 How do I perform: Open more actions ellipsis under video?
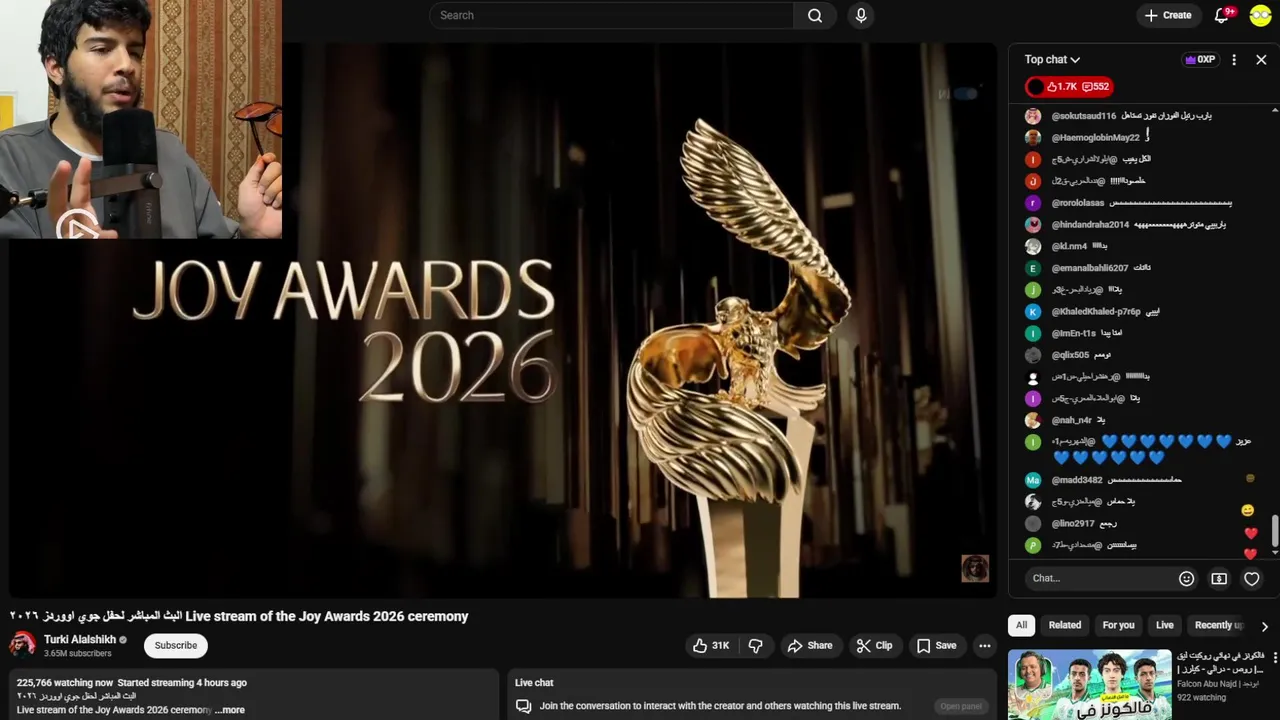tap(985, 646)
